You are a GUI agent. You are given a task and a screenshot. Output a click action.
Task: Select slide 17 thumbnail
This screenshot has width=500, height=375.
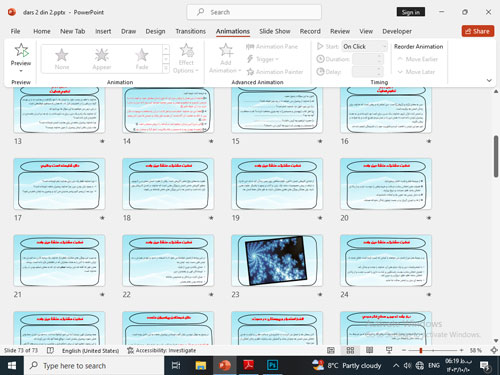pos(59,184)
